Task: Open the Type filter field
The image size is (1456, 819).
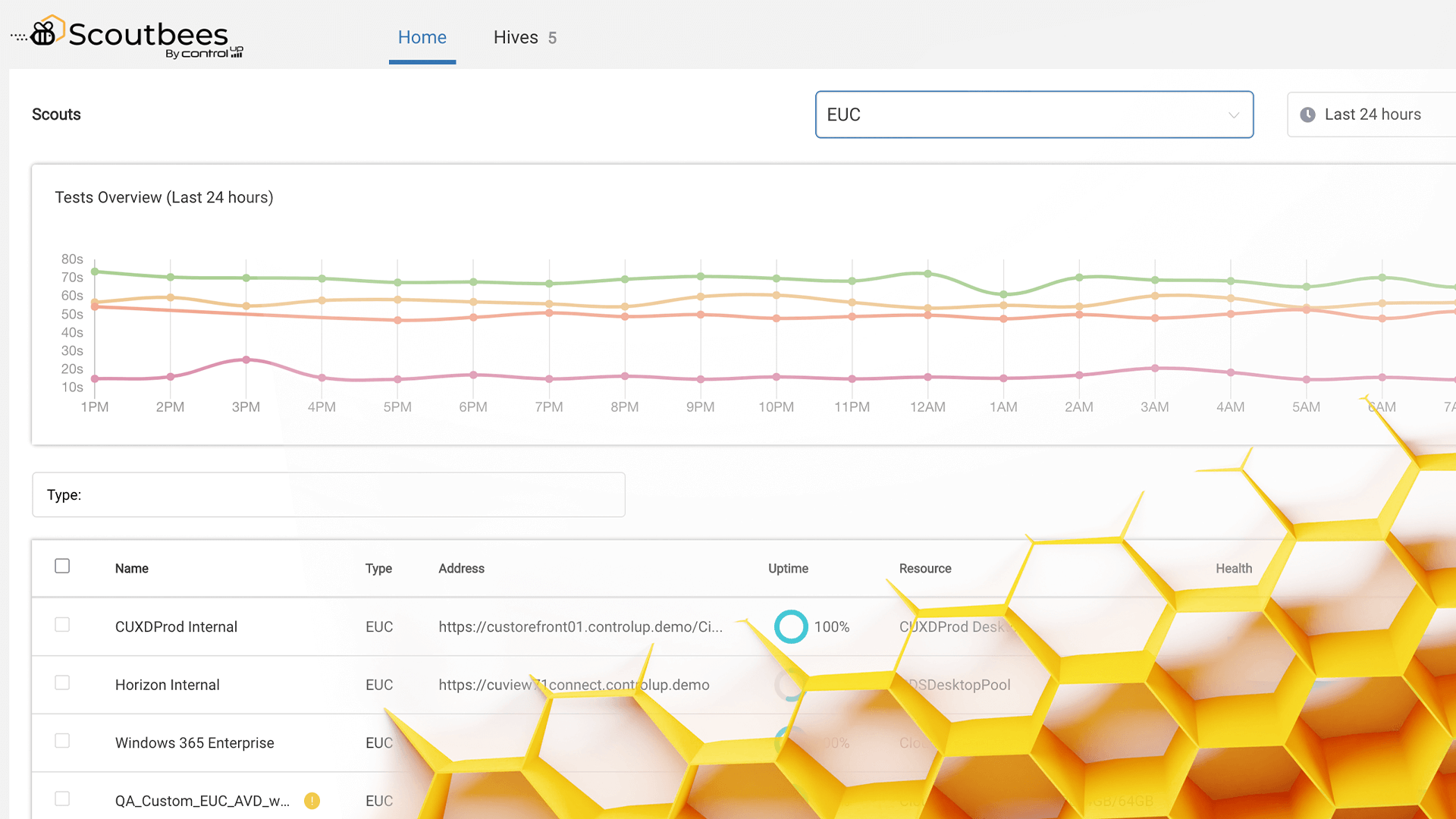Action: point(328,495)
